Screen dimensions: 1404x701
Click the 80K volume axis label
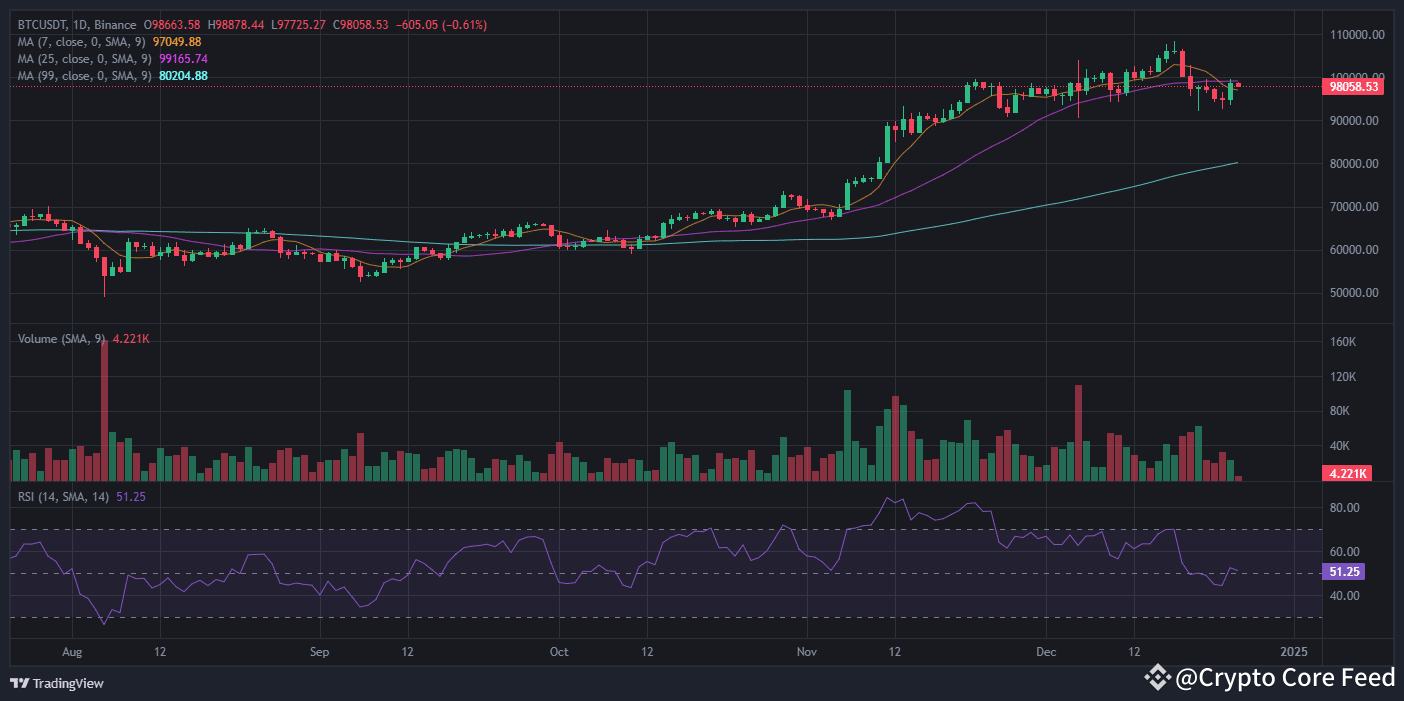point(1339,411)
